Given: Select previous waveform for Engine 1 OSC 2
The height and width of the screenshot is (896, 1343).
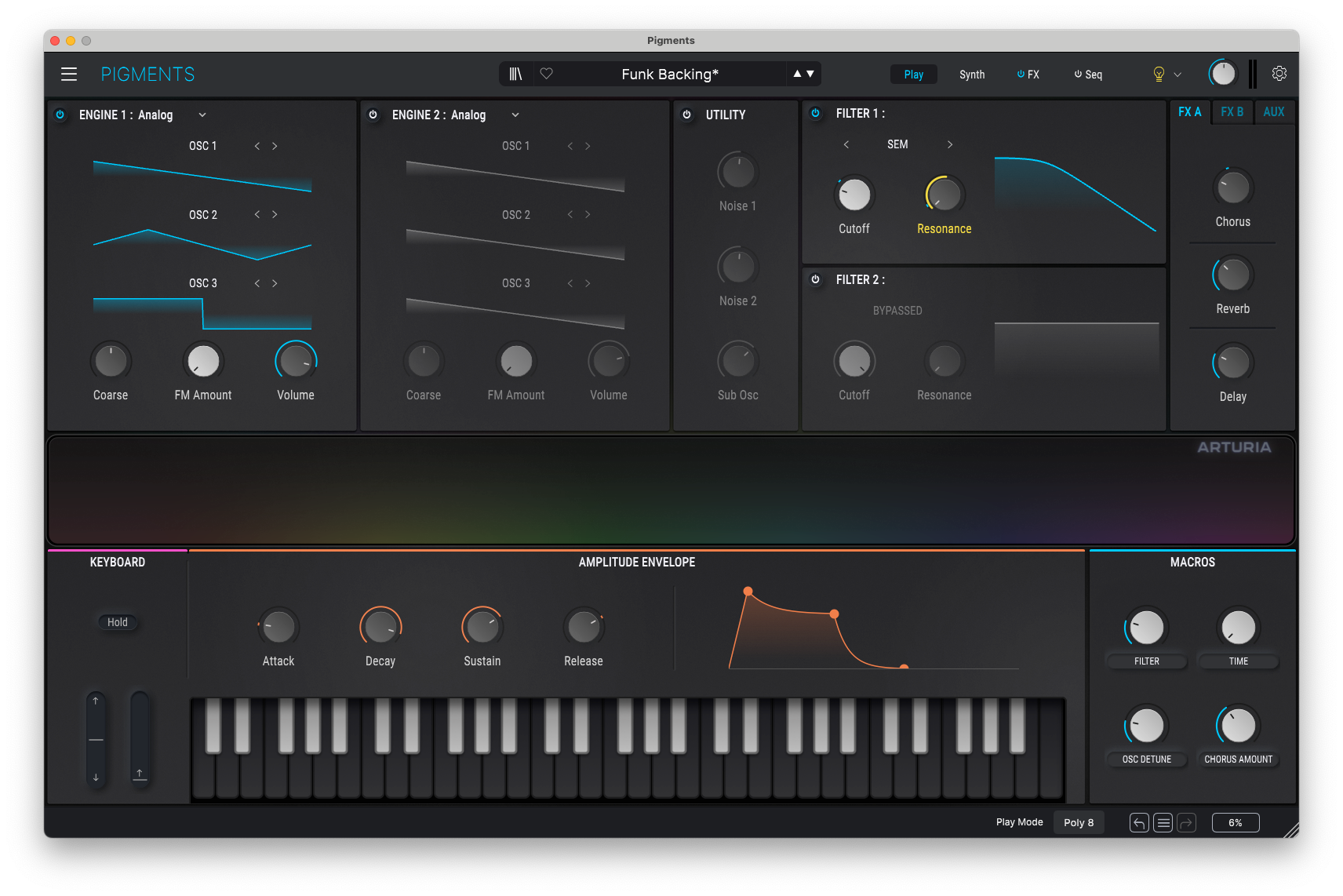Looking at the screenshot, I should [x=257, y=214].
